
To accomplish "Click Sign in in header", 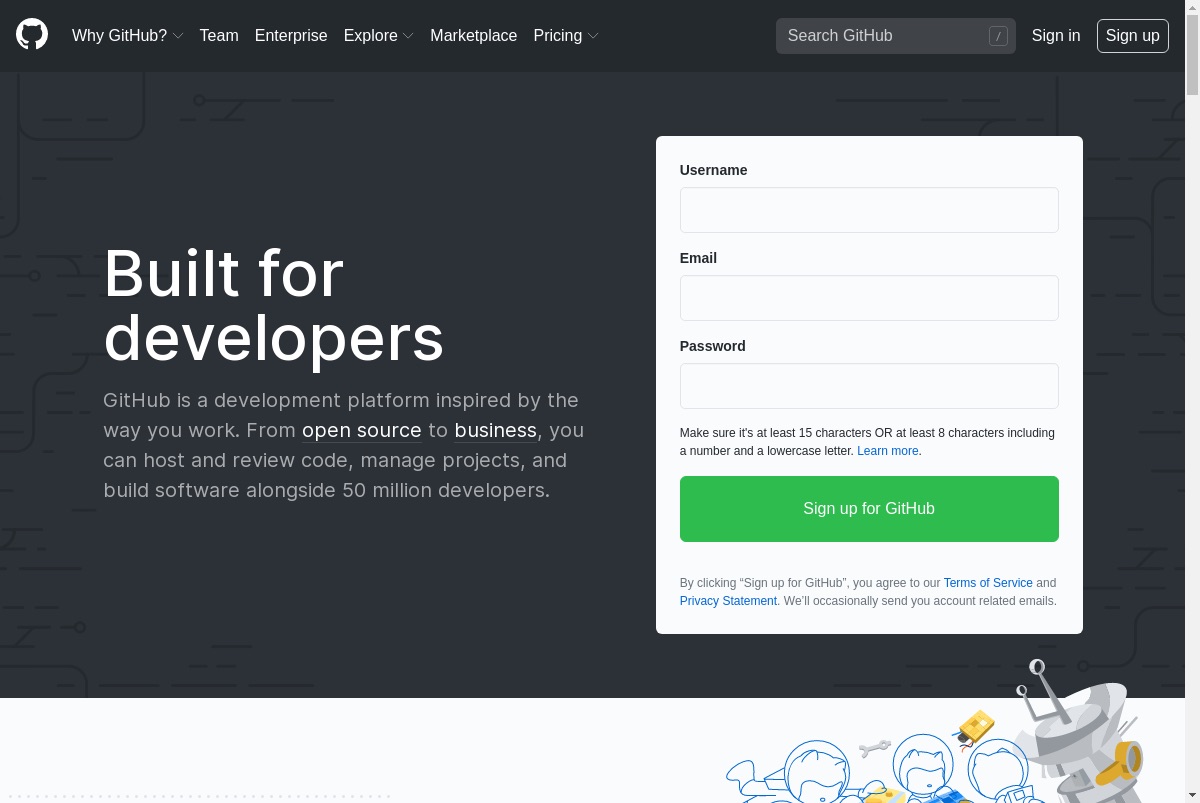I will pyautogui.click(x=1056, y=35).
